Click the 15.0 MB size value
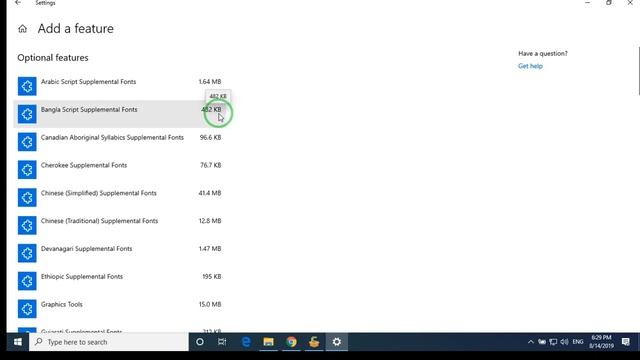This screenshot has width=640, height=360. pos(210,304)
